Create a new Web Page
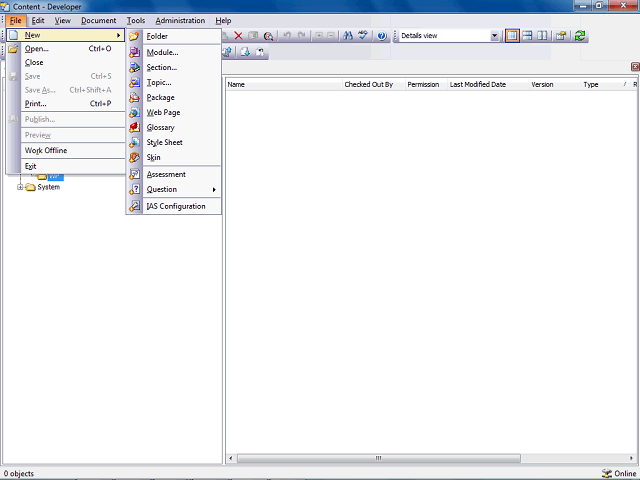Screen dimensions: 640x480 pyautogui.click(x=174, y=112)
